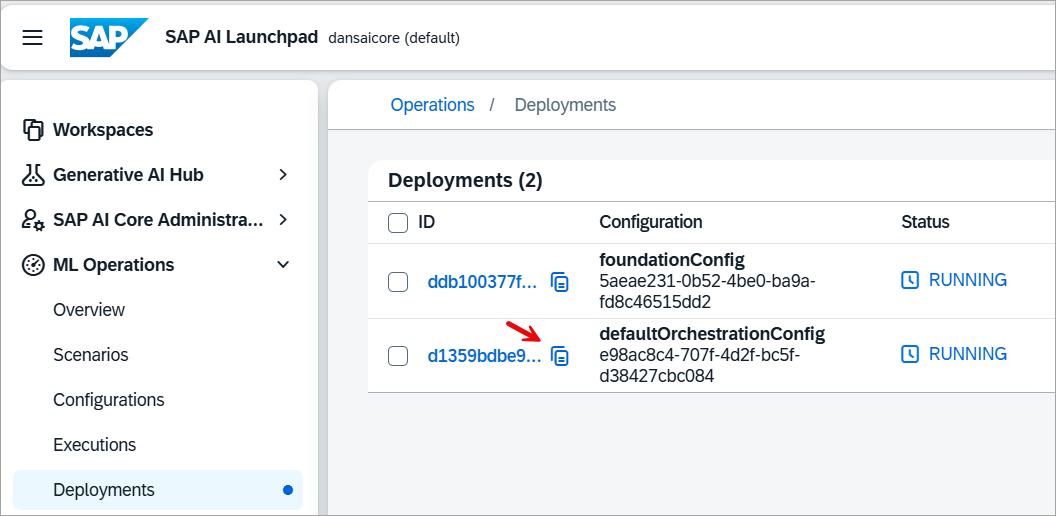This screenshot has width=1056, height=516.
Task: Click the Deployments (2) table title
Action: (465, 181)
